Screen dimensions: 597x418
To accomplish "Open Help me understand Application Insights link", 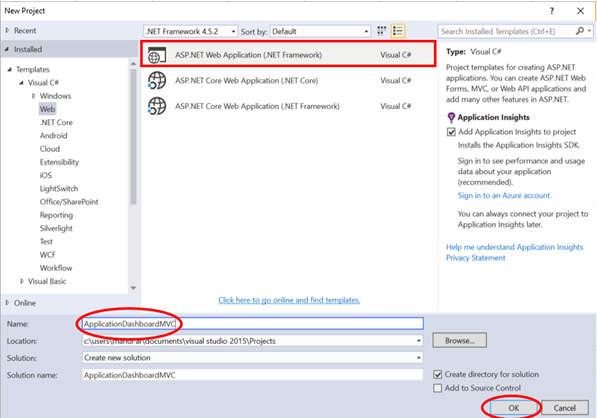I will [x=514, y=247].
